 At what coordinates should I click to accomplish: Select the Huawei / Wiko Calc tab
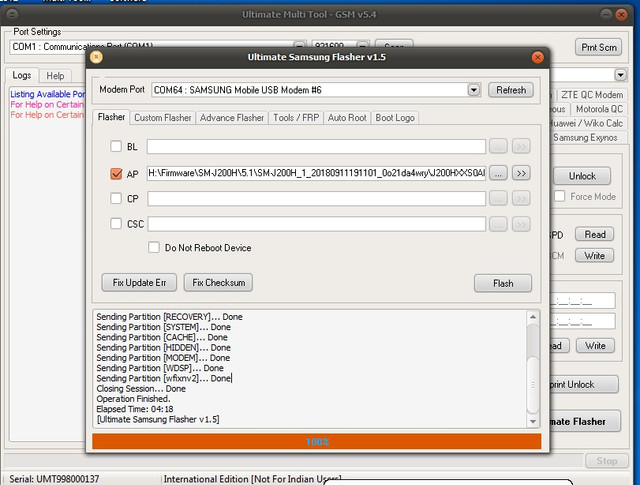click(x=587, y=123)
